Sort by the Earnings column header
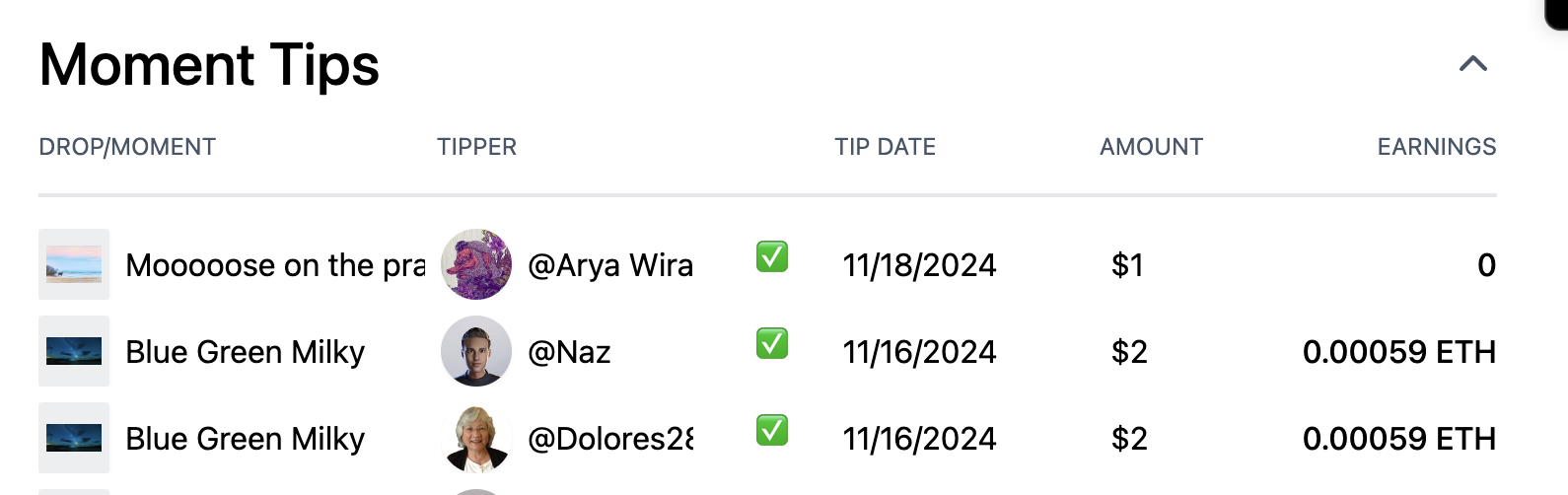This screenshot has width=1568, height=495. (x=1436, y=147)
